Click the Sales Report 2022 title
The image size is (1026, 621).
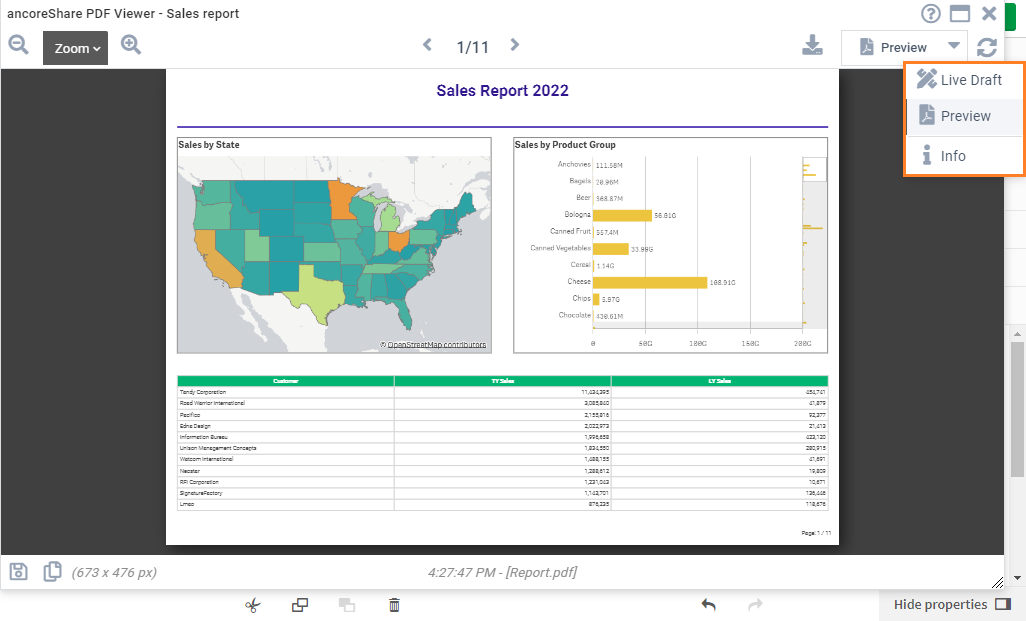(x=503, y=91)
